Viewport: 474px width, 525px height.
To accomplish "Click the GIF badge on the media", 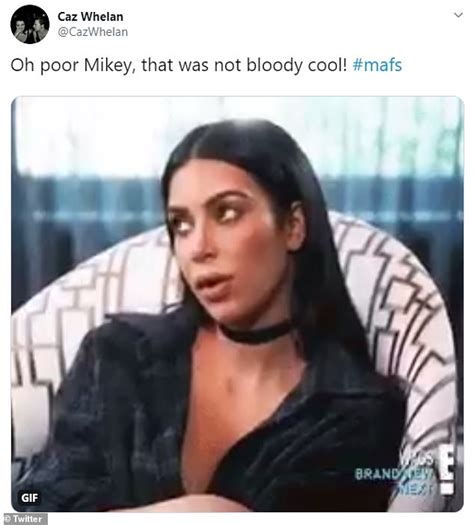I will coord(29,498).
